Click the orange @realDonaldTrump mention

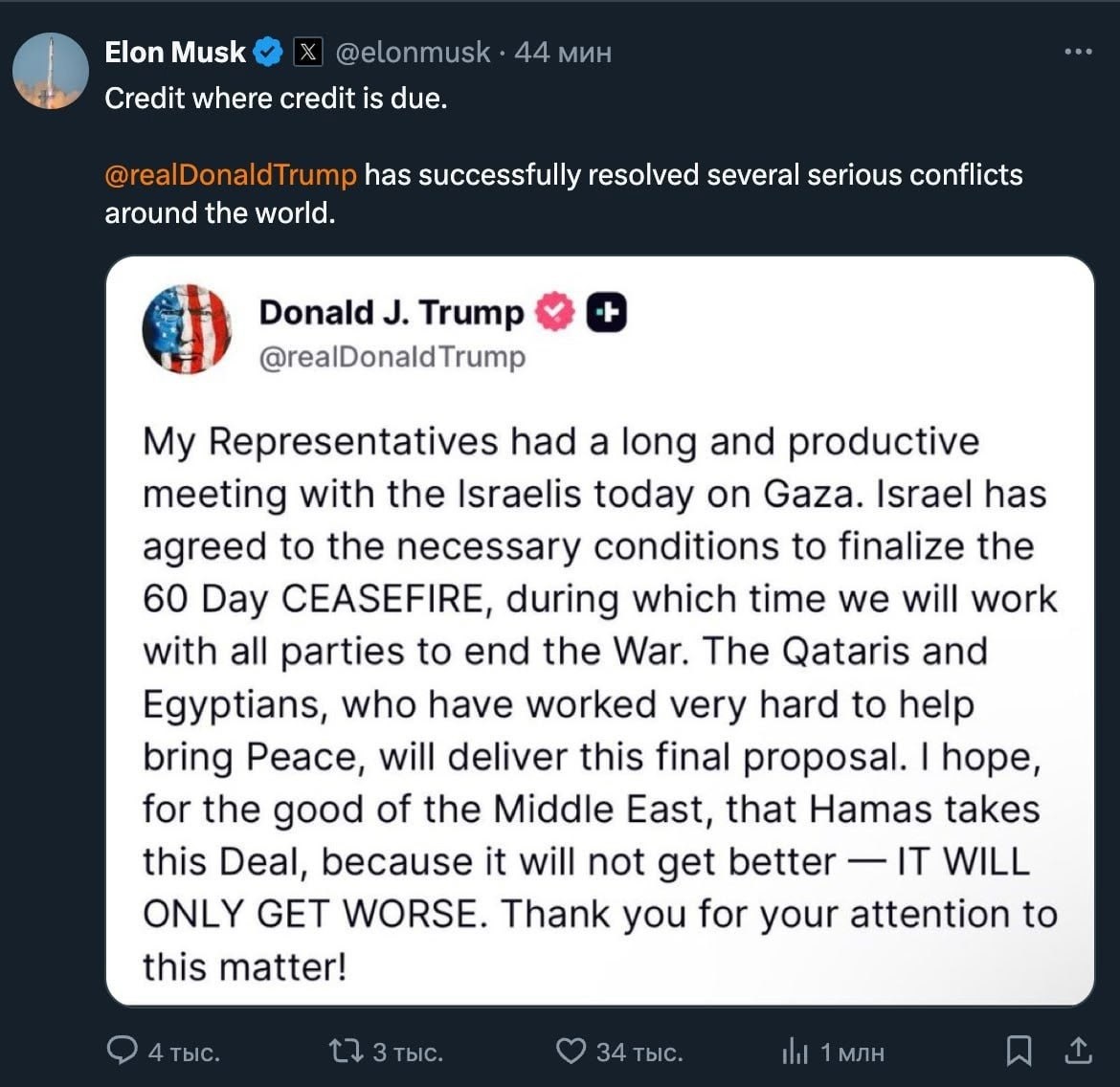click(230, 175)
